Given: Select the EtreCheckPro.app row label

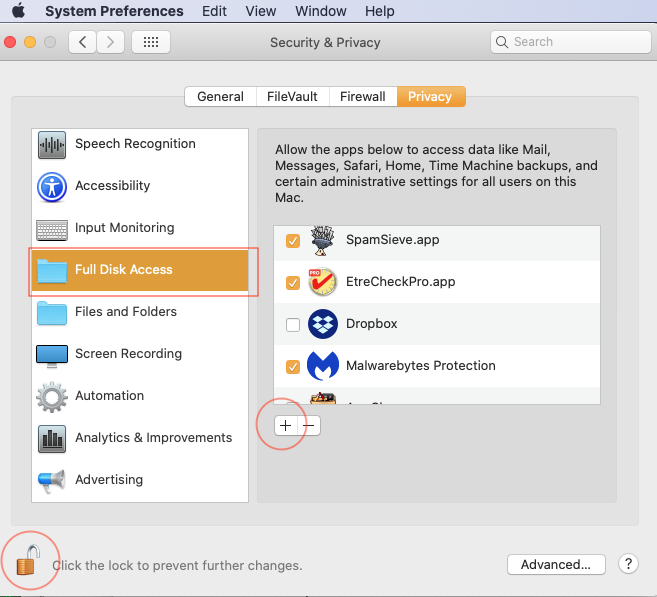Looking at the screenshot, I should (401, 282).
